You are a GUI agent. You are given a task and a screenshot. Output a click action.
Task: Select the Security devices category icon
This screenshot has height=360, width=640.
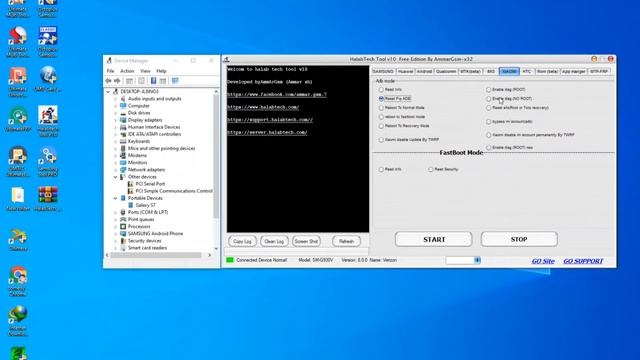click(x=123, y=241)
